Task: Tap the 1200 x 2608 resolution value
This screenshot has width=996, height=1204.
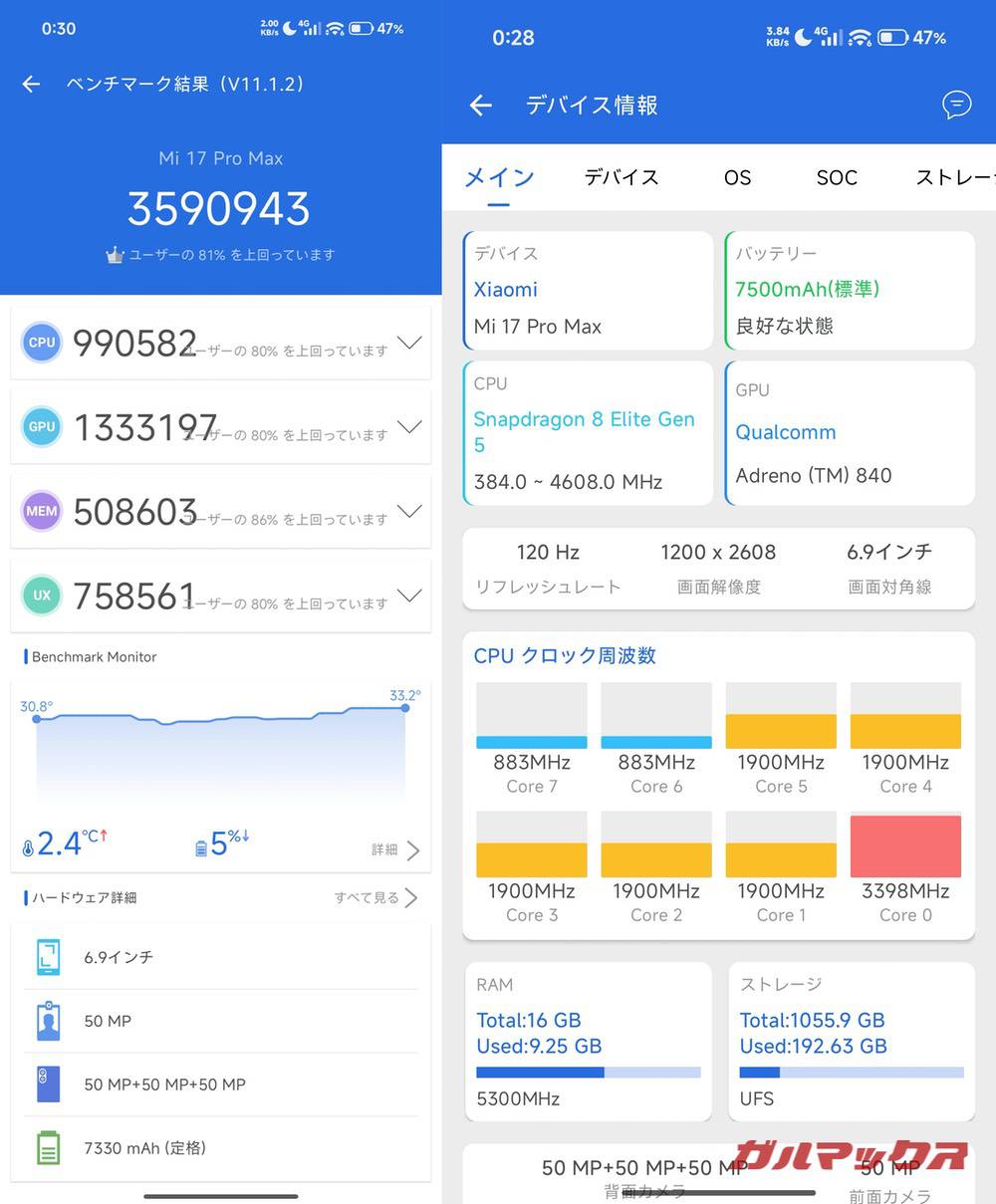Action: [x=718, y=552]
